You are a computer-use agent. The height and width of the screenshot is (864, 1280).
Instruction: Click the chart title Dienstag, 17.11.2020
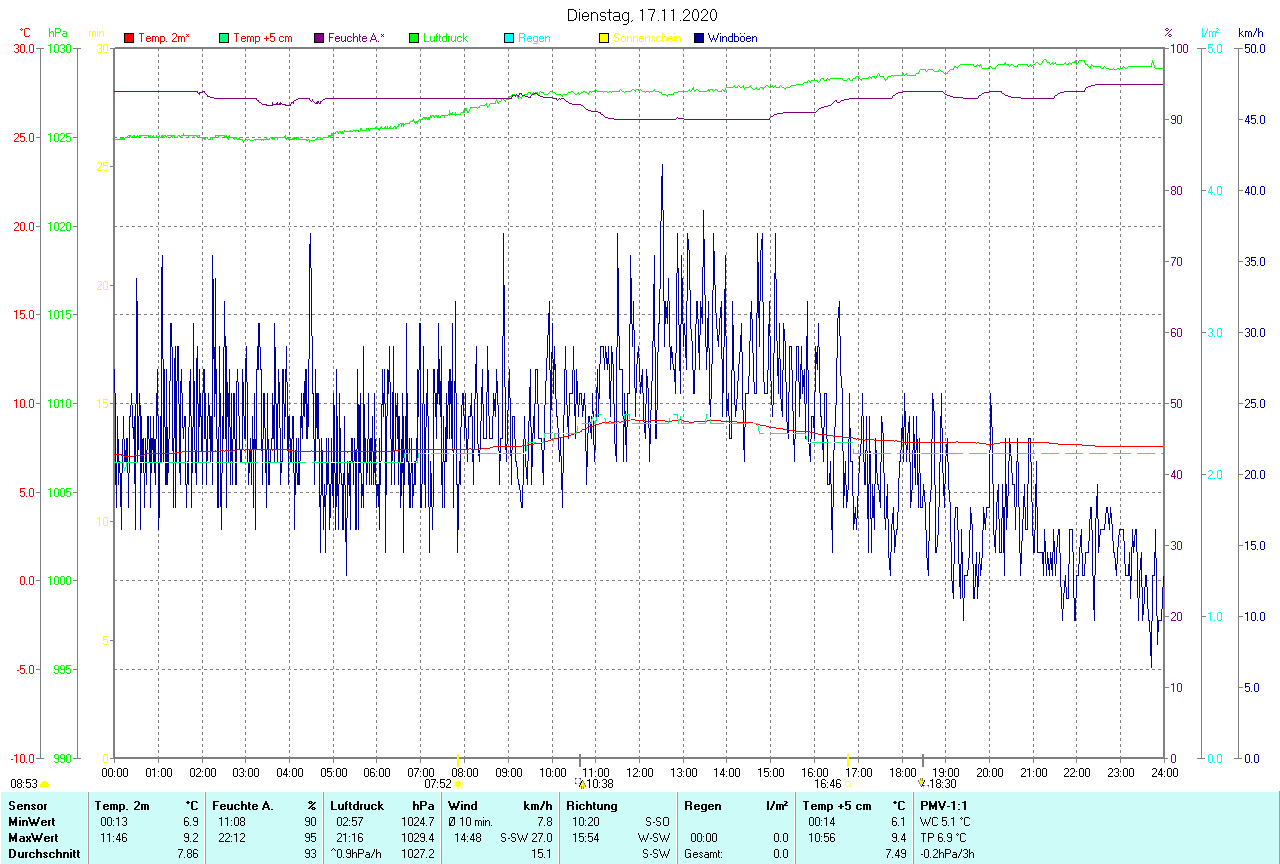[x=641, y=15]
